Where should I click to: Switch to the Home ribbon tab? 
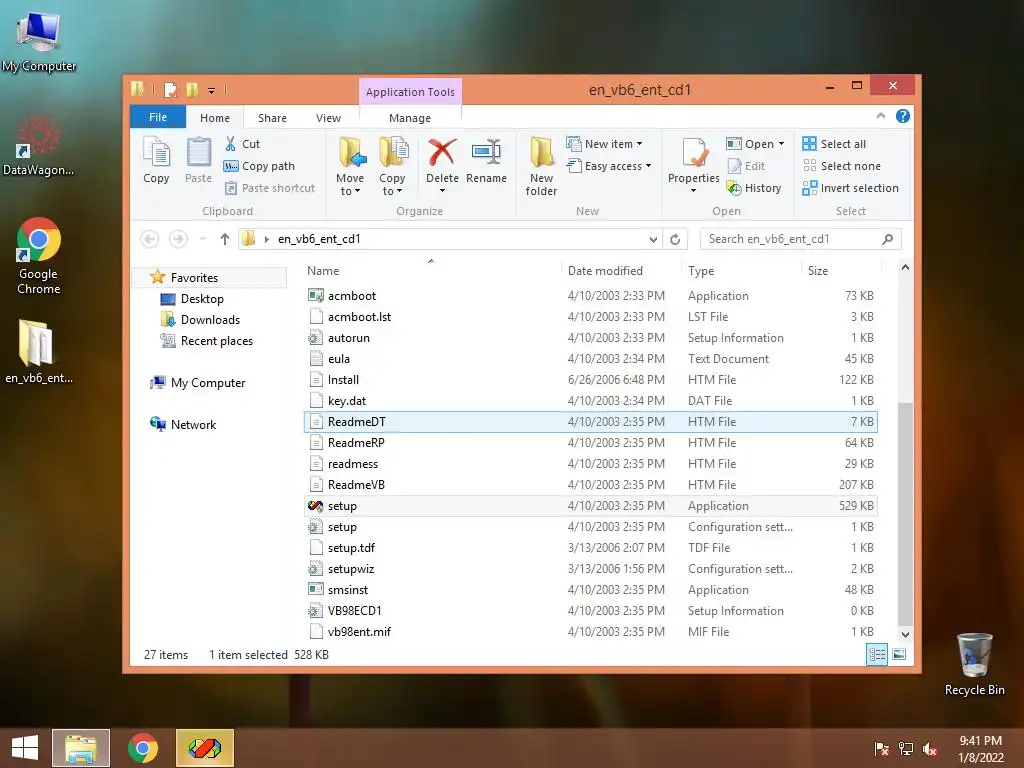[x=215, y=118]
